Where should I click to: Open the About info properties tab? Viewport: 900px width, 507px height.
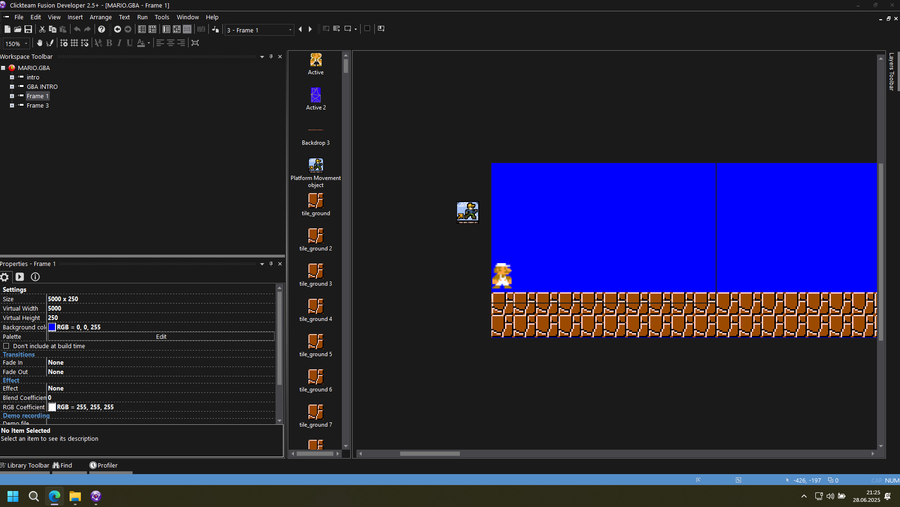pyautogui.click(x=35, y=277)
